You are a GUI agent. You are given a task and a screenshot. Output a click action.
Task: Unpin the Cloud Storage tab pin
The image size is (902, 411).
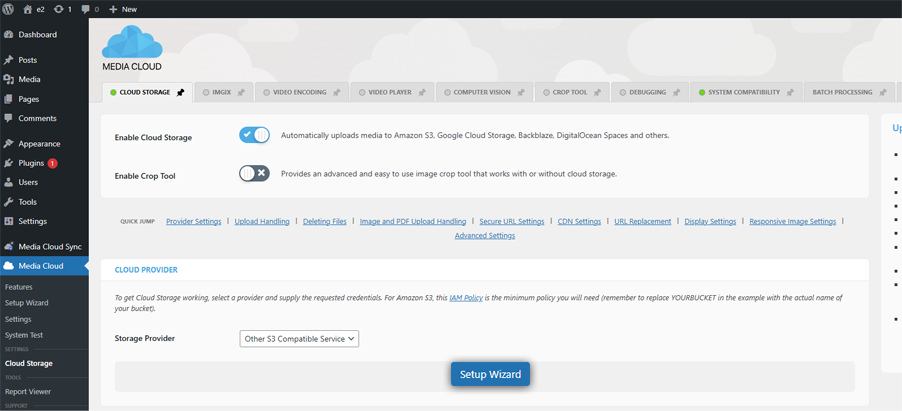181,92
